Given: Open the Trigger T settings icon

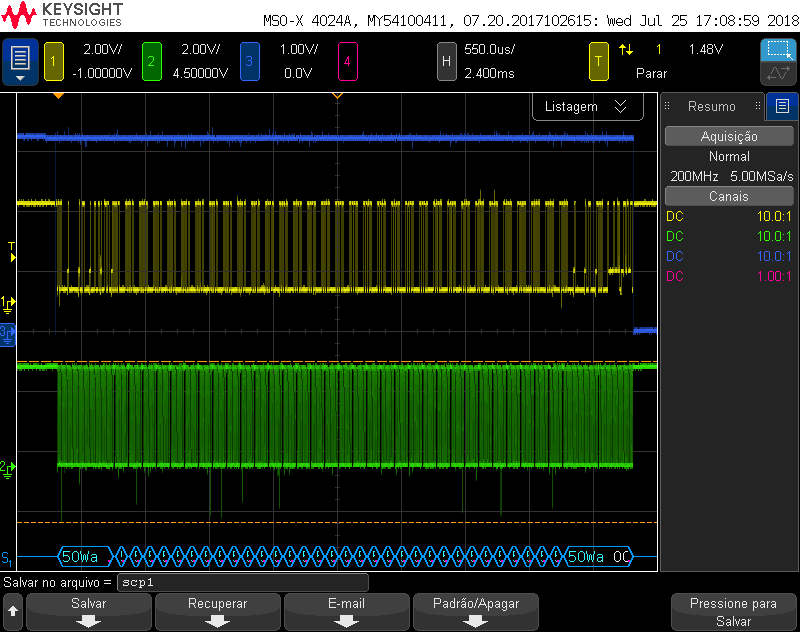Looking at the screenshot, I should point(598,62).
